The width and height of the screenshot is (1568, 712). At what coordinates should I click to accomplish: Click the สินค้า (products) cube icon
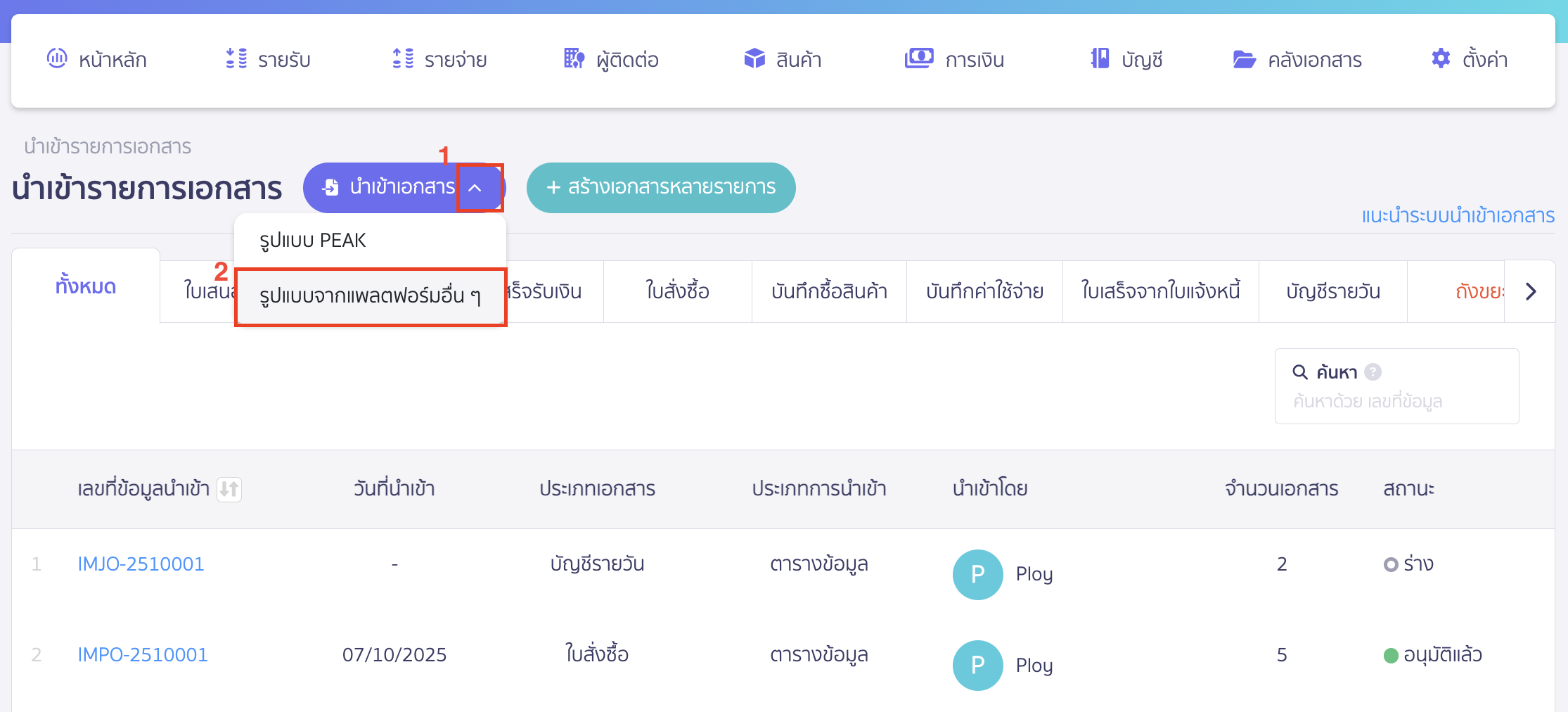coord(754,59)
